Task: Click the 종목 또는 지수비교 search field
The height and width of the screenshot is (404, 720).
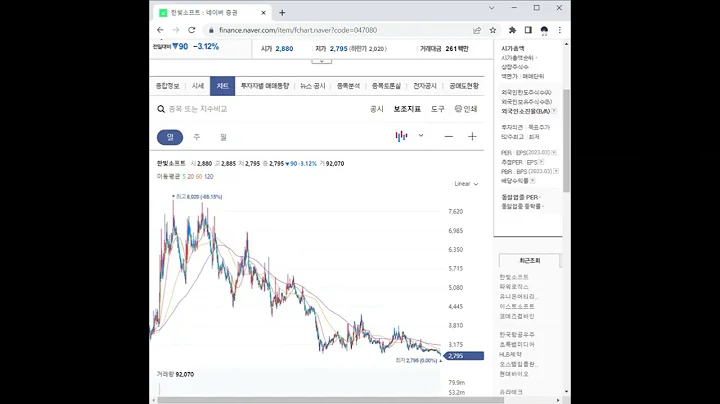Action: [198, 109]
